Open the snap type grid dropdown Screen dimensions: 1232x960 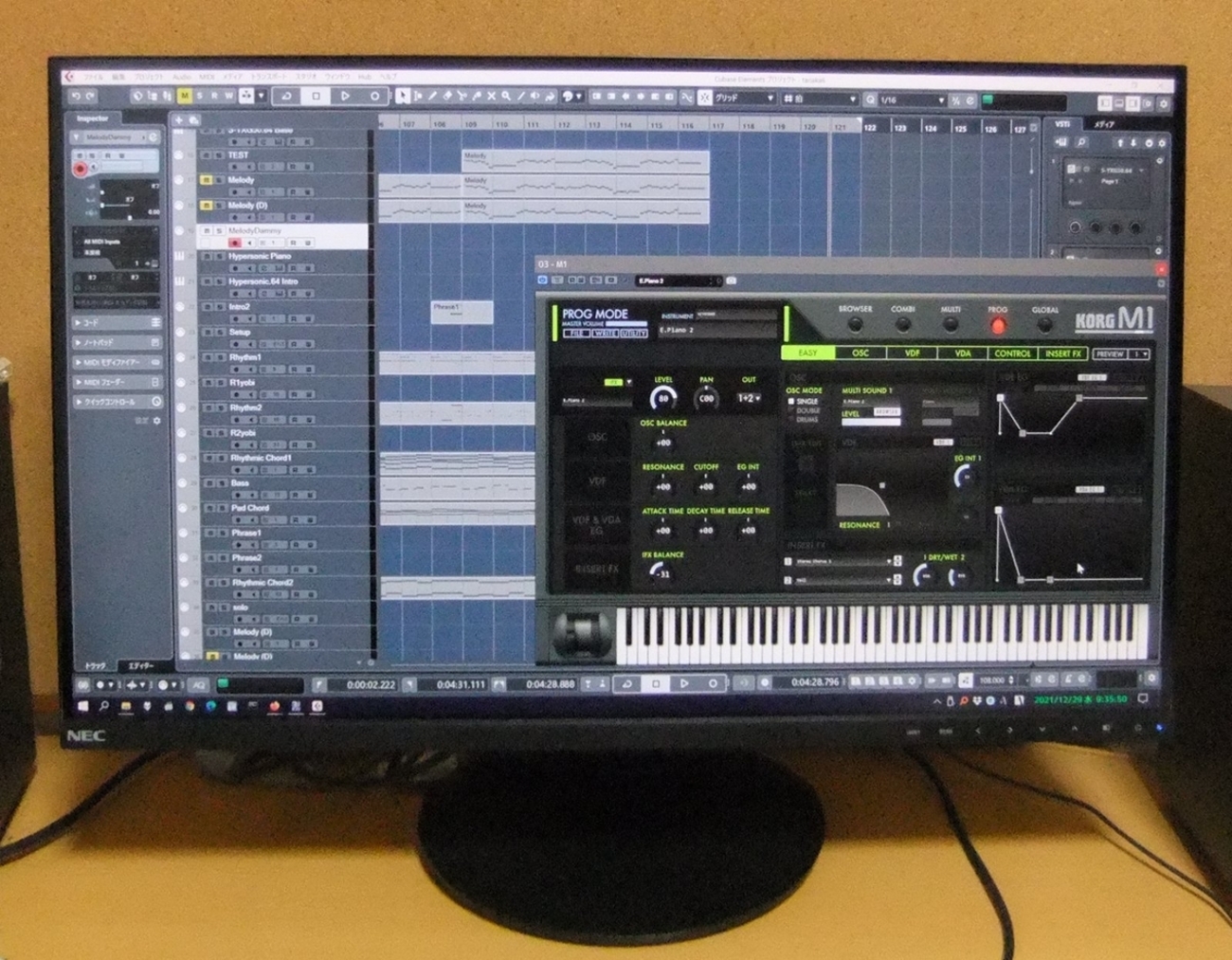[744, 98]
